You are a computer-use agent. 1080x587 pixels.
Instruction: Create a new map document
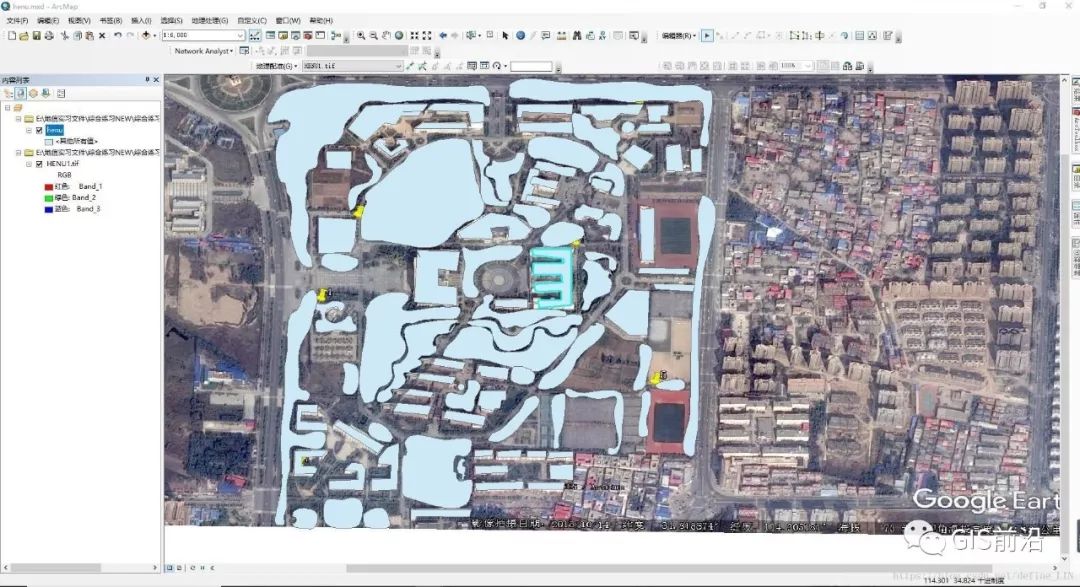click(x=12, y=35)
